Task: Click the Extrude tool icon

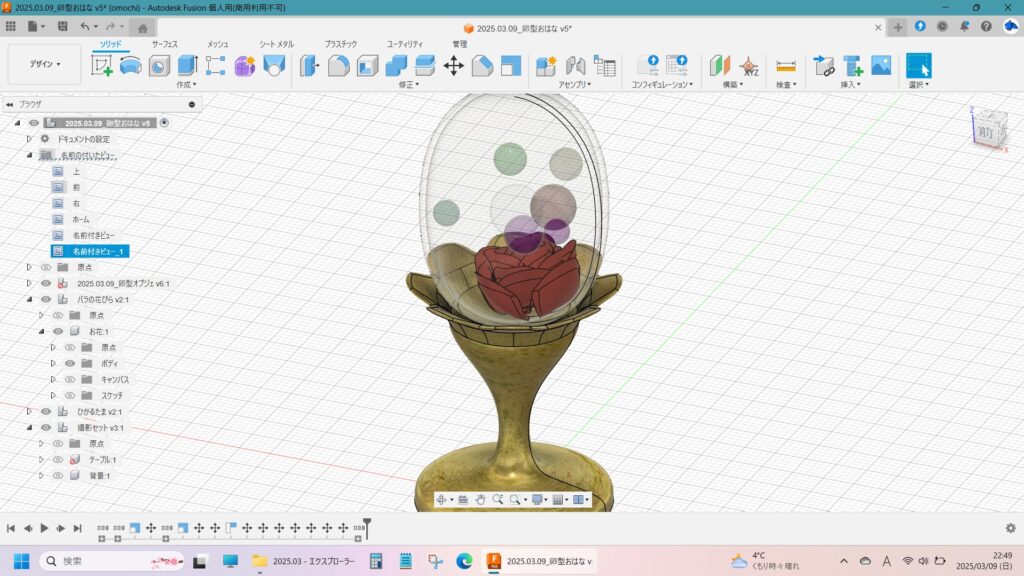Action: pos(187,66)
